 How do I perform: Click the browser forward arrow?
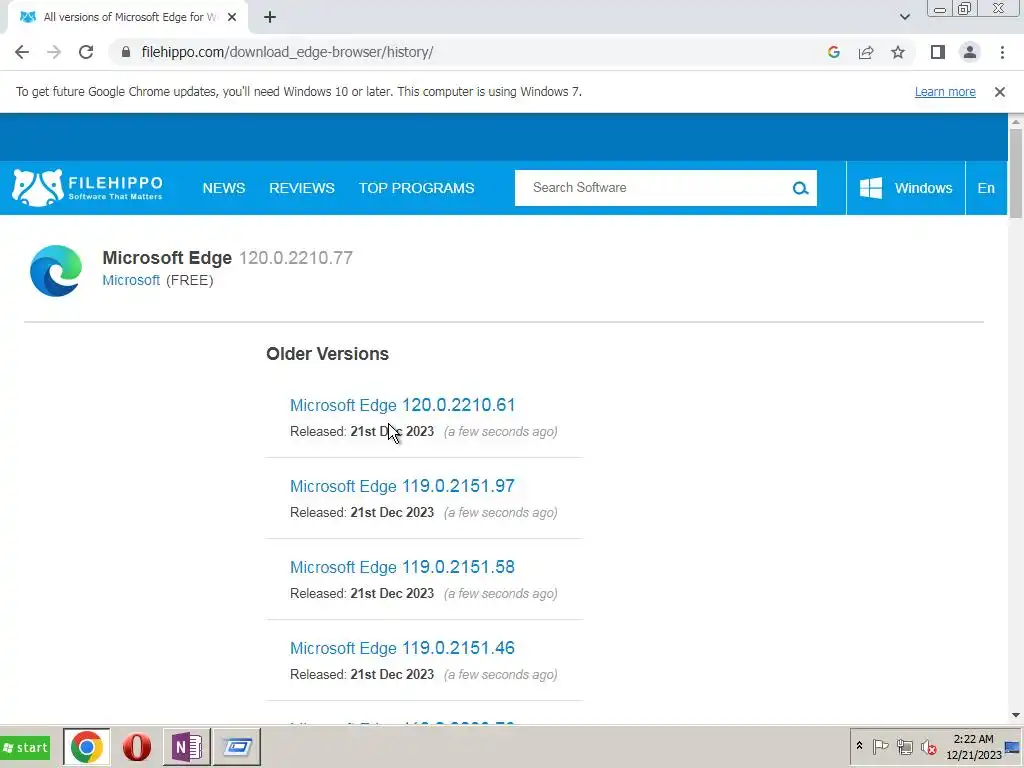click(x=54, y=52)
